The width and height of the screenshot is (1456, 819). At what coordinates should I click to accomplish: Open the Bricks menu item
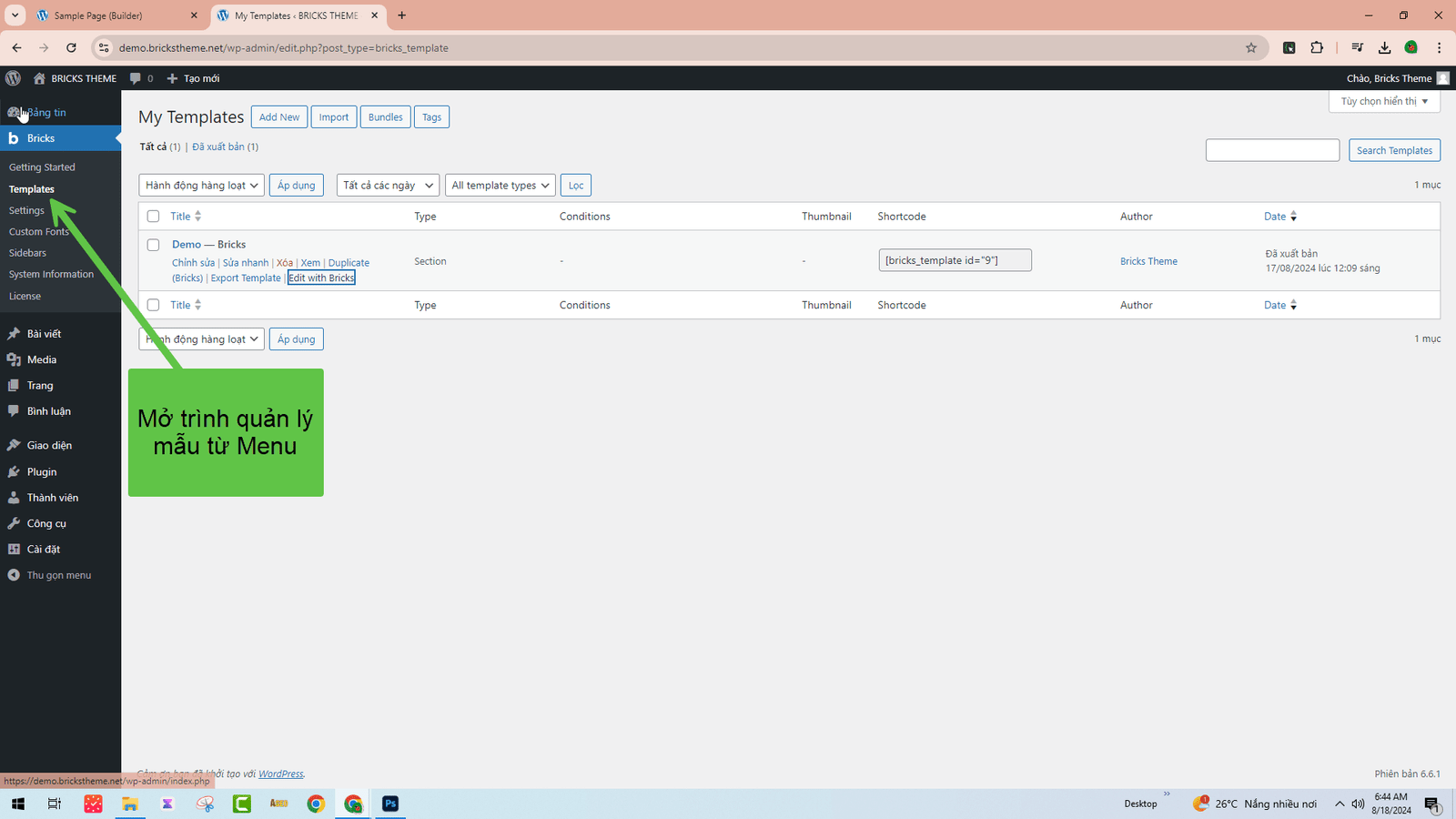point(60,138)
